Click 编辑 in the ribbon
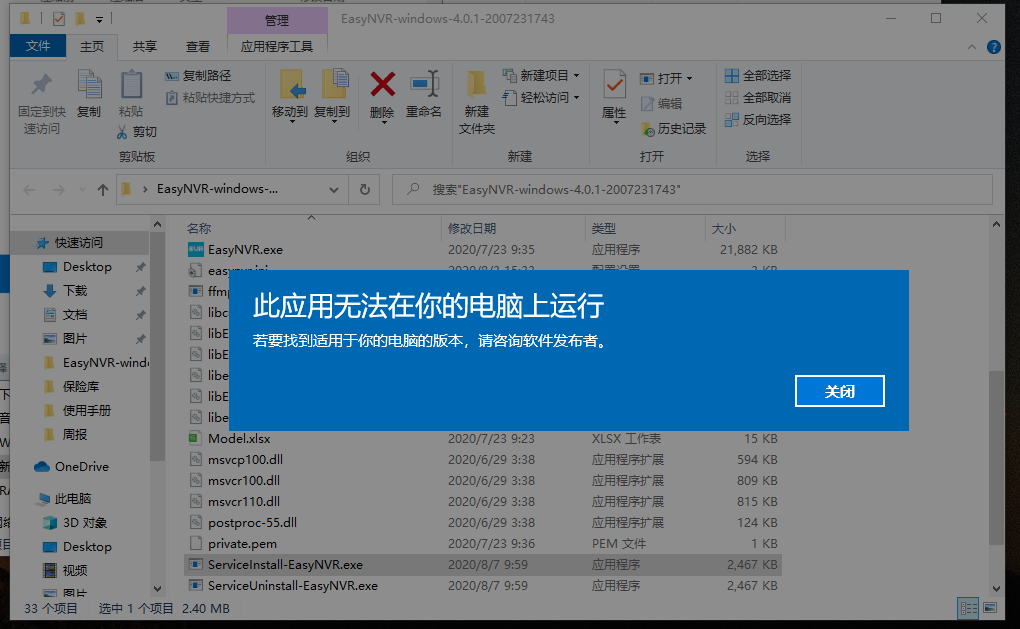The height and width of the screenshot is (629, 1020). pyautogui.click(x=662, y=103)
